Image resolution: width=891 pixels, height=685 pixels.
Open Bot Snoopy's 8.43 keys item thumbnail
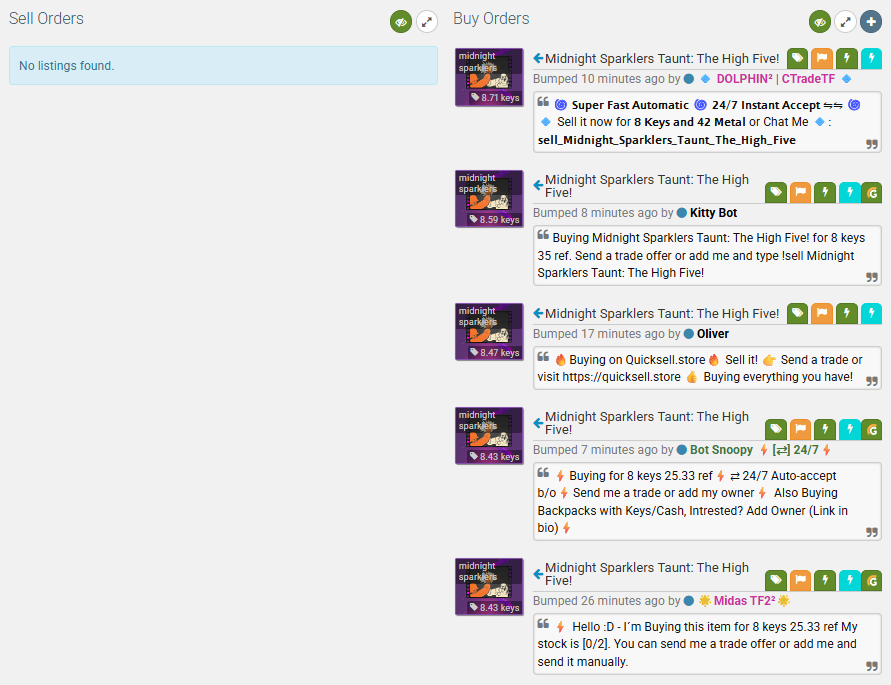pos(489,436)
